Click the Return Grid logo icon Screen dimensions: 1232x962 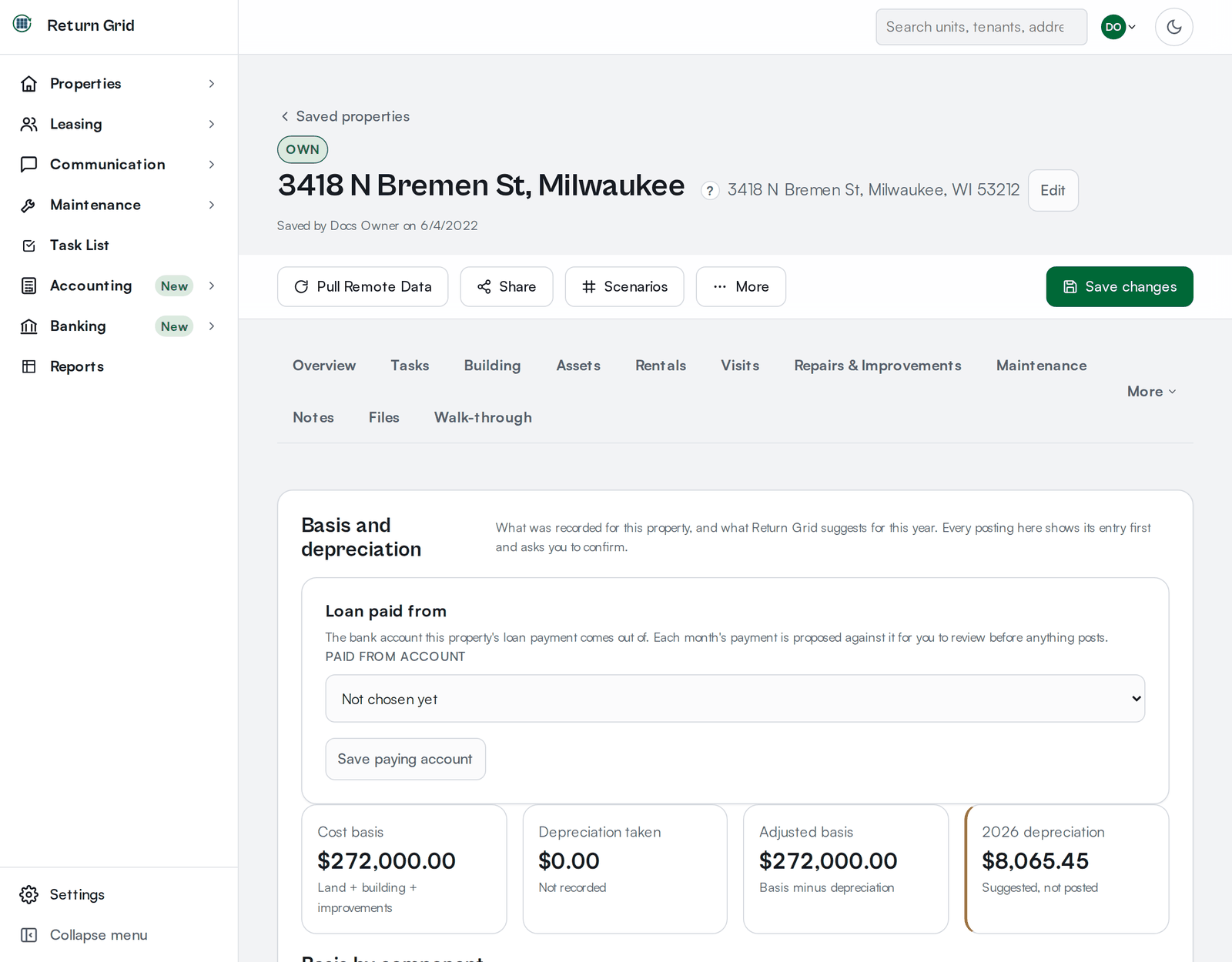22,24
